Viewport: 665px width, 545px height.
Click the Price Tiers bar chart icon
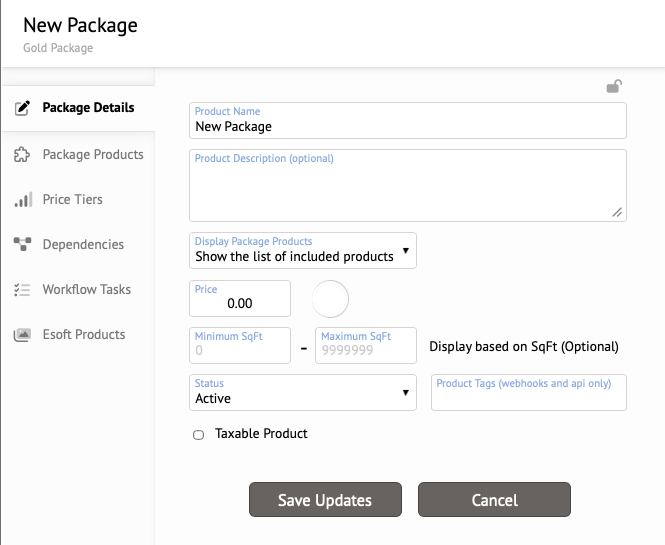click(x=23, y=200)
